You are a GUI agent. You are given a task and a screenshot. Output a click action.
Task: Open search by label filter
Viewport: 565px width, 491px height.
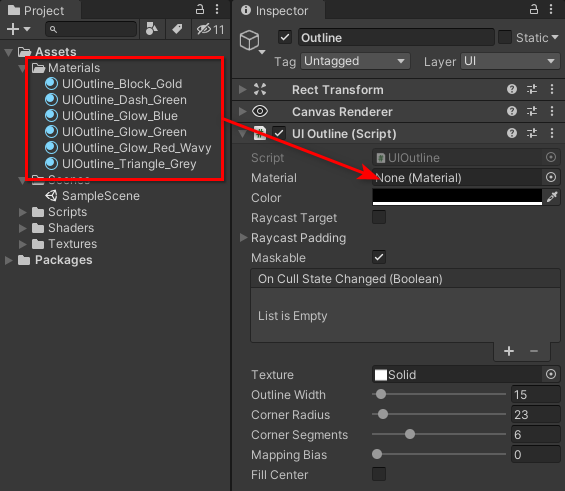[177, 29]
